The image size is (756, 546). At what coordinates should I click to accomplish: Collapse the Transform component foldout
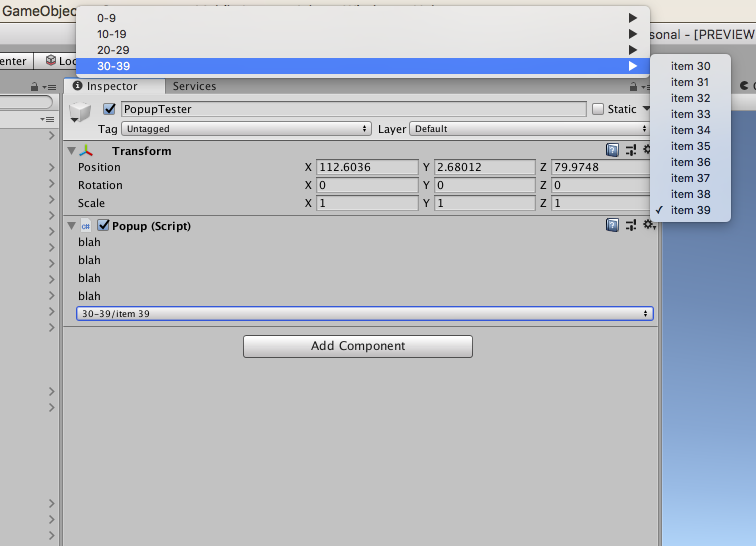coord(71,151)
